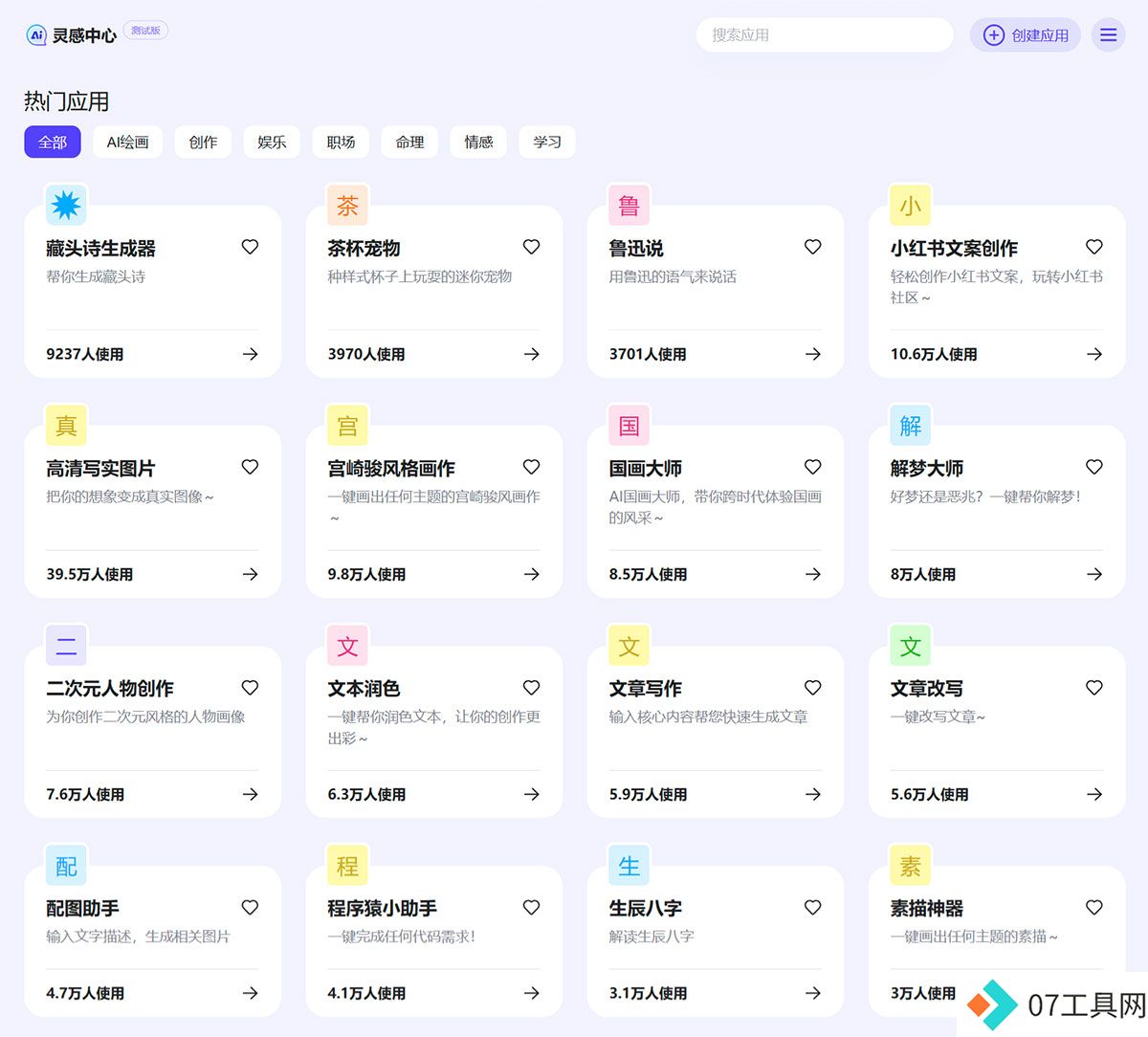Favorite 解梦大师 with the heart
The width and height of the screenshot is (1148, 1037).
[x=1093, y=467]
